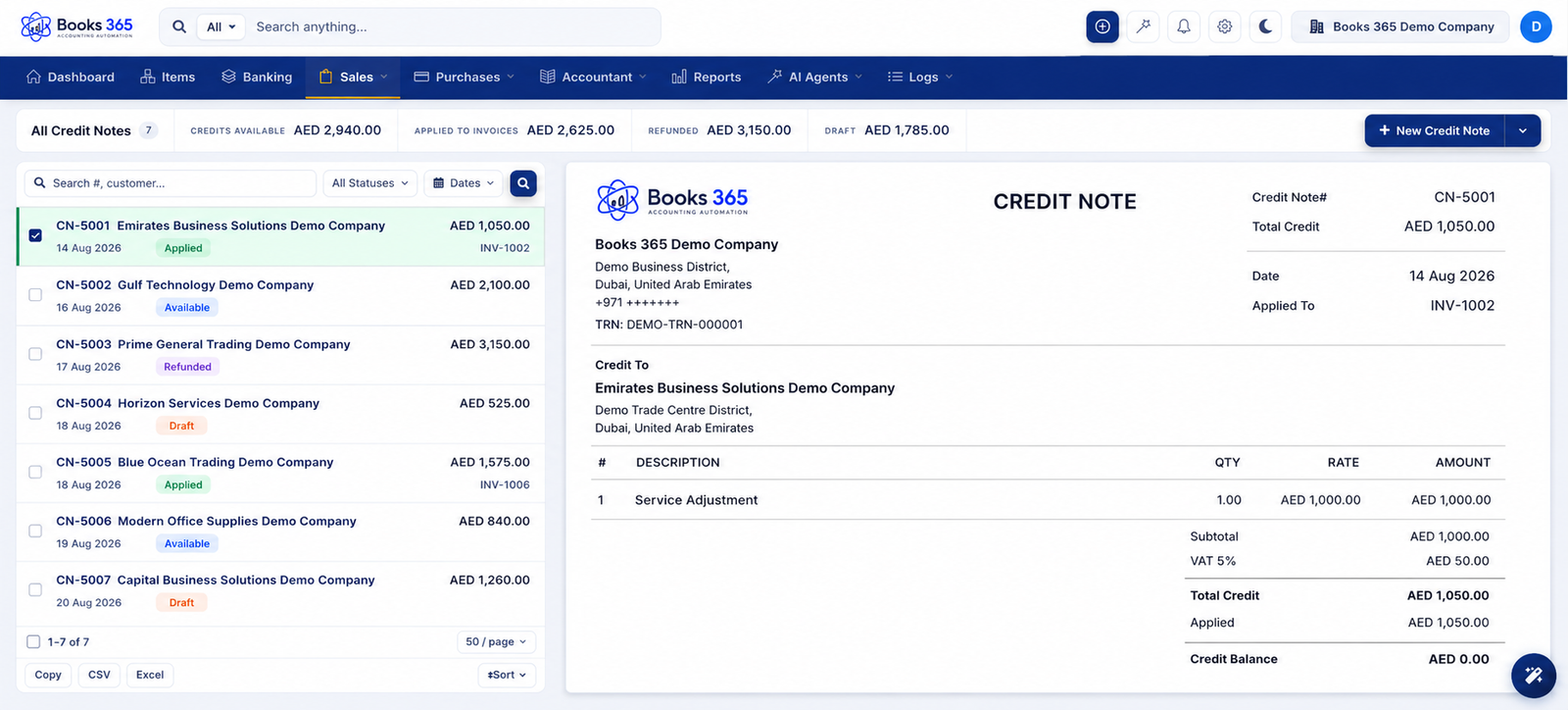Create a New Credit Note
1568x710 pixels.
(x=1435, y=130)
